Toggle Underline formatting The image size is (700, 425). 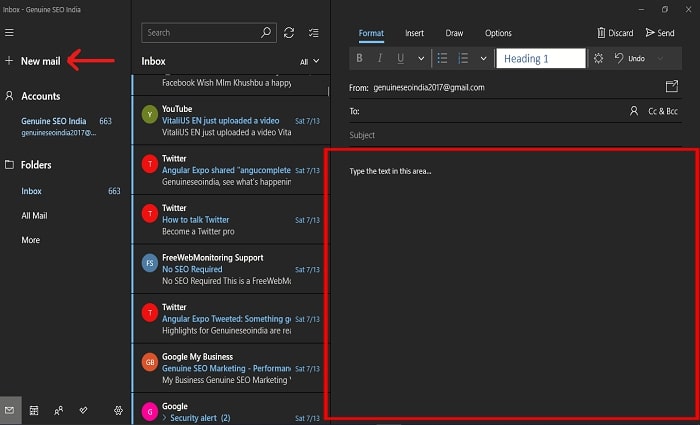click(400, 58)
